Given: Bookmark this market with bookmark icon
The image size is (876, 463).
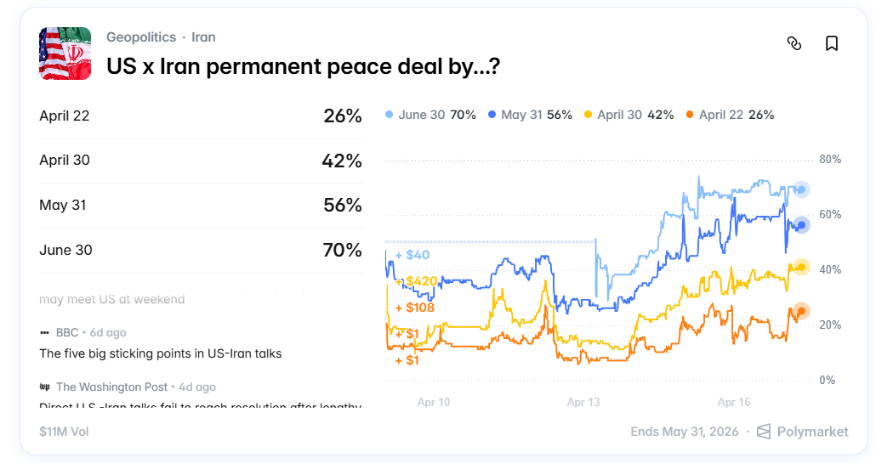Looking at the screenshot, I should 831,43.
